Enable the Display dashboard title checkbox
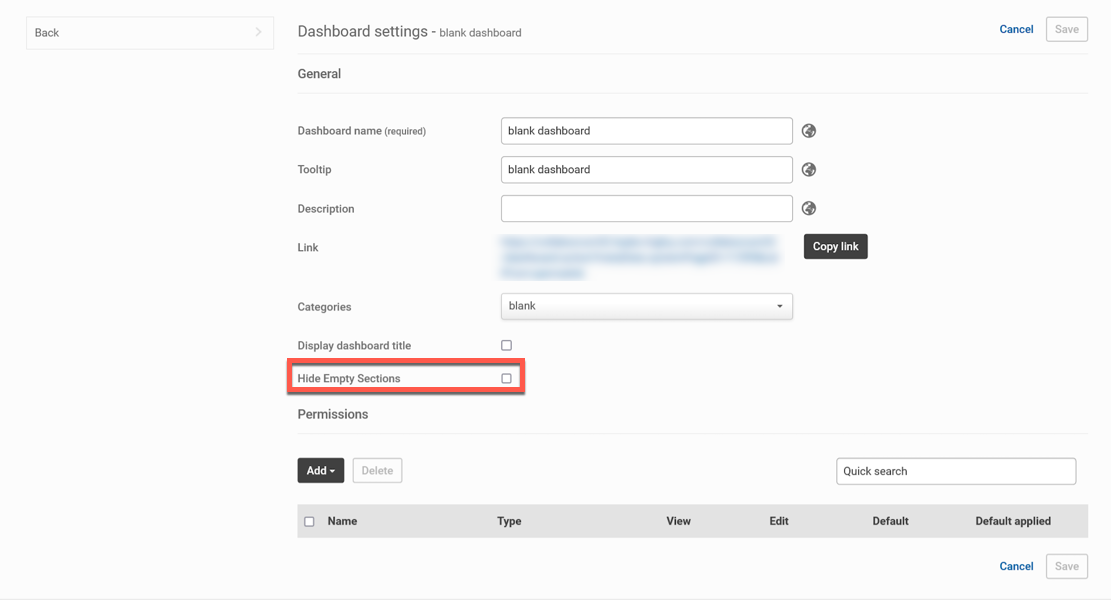Image resolution: width=1111 pixels, height=600 pixels. coord(506,346)
